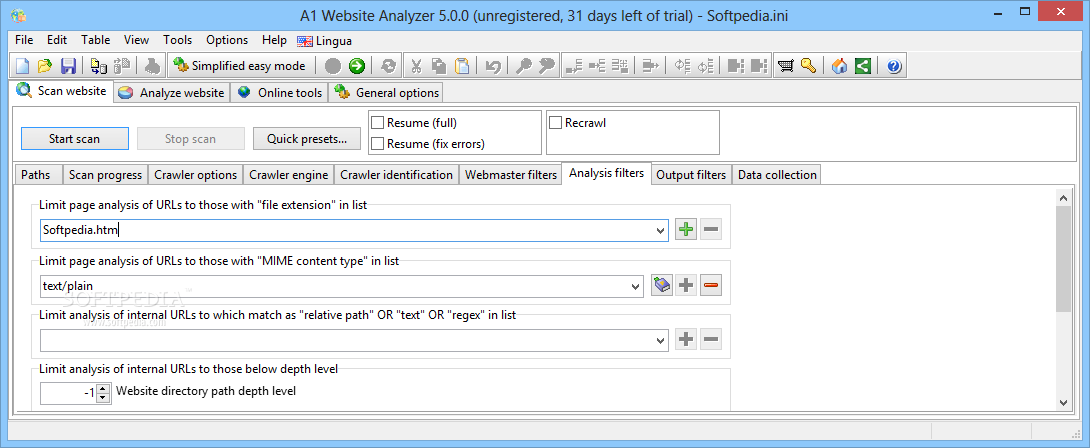Open the Help menu

pyautogui.click(x=274, y=40)
